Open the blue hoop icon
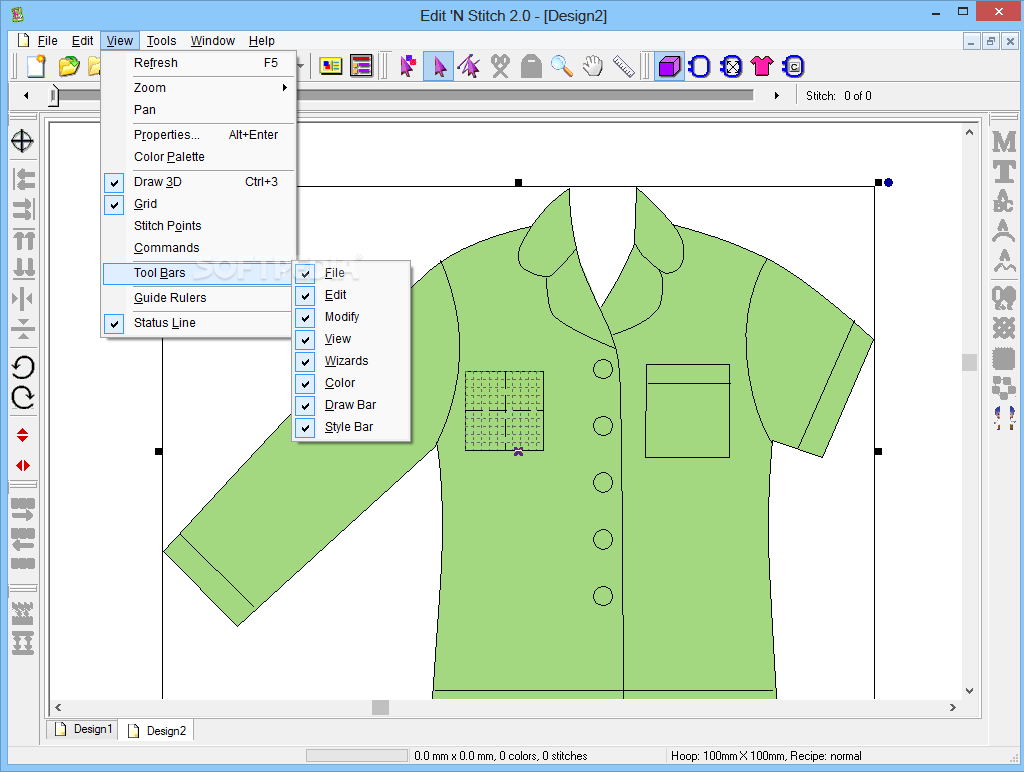Image resolution: width=1024 pixels, height=772 pixels. tap(699, 66)
